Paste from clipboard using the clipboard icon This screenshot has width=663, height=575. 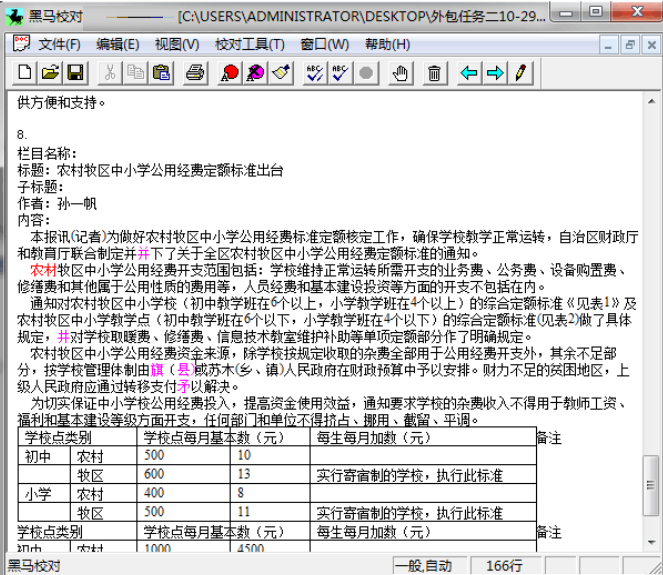[x=161, y=73]
